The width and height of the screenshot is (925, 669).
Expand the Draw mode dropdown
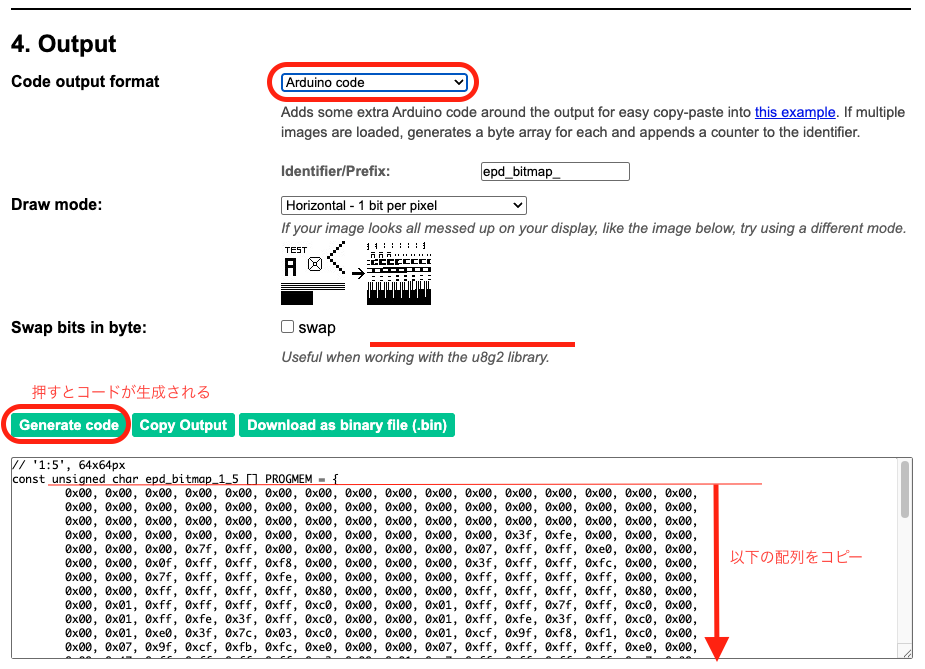point(403,205)
